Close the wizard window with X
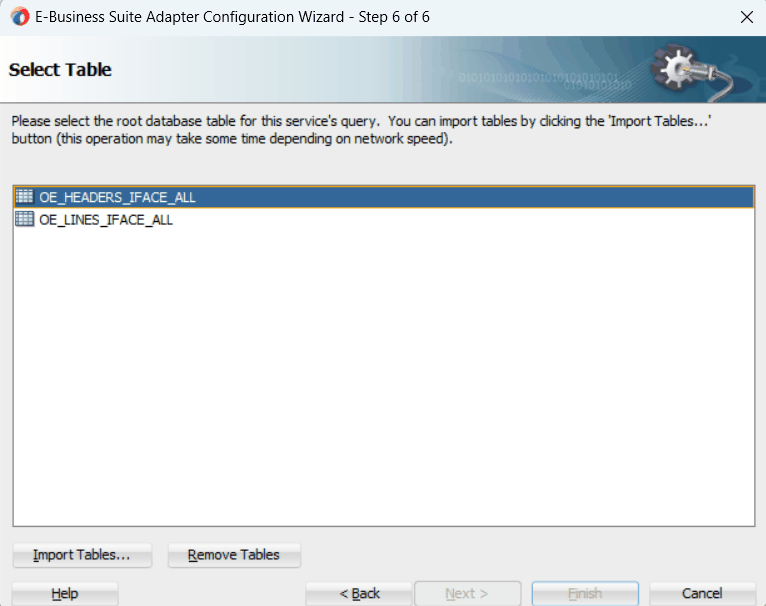 (746, 17)
